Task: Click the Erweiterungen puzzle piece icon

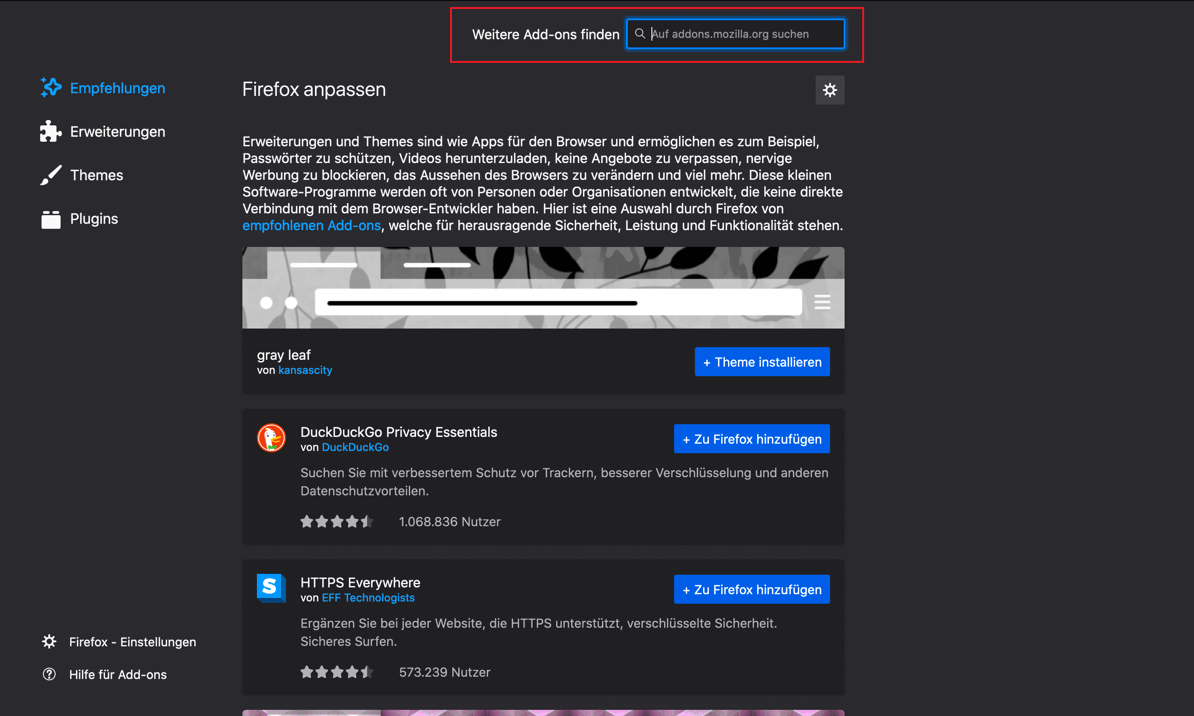Action: coord(51,131)
